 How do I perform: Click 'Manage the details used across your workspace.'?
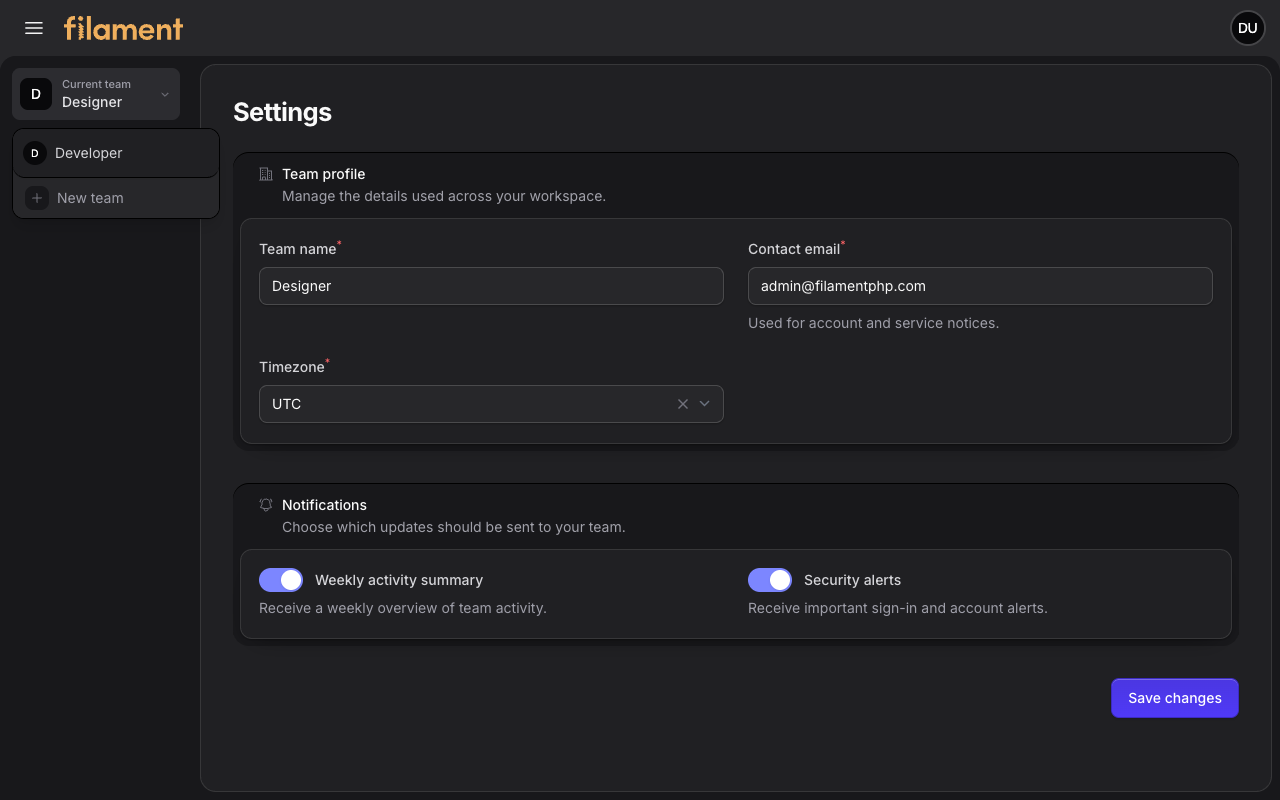[x=444, y=196]
